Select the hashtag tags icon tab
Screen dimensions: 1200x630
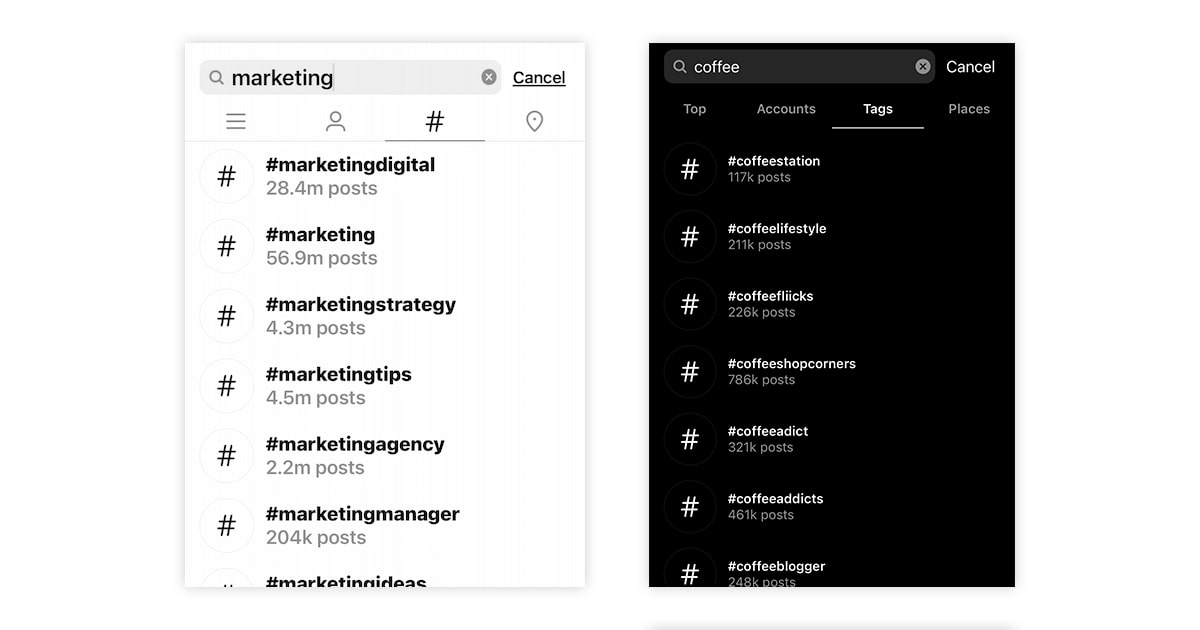coord(435,122)
